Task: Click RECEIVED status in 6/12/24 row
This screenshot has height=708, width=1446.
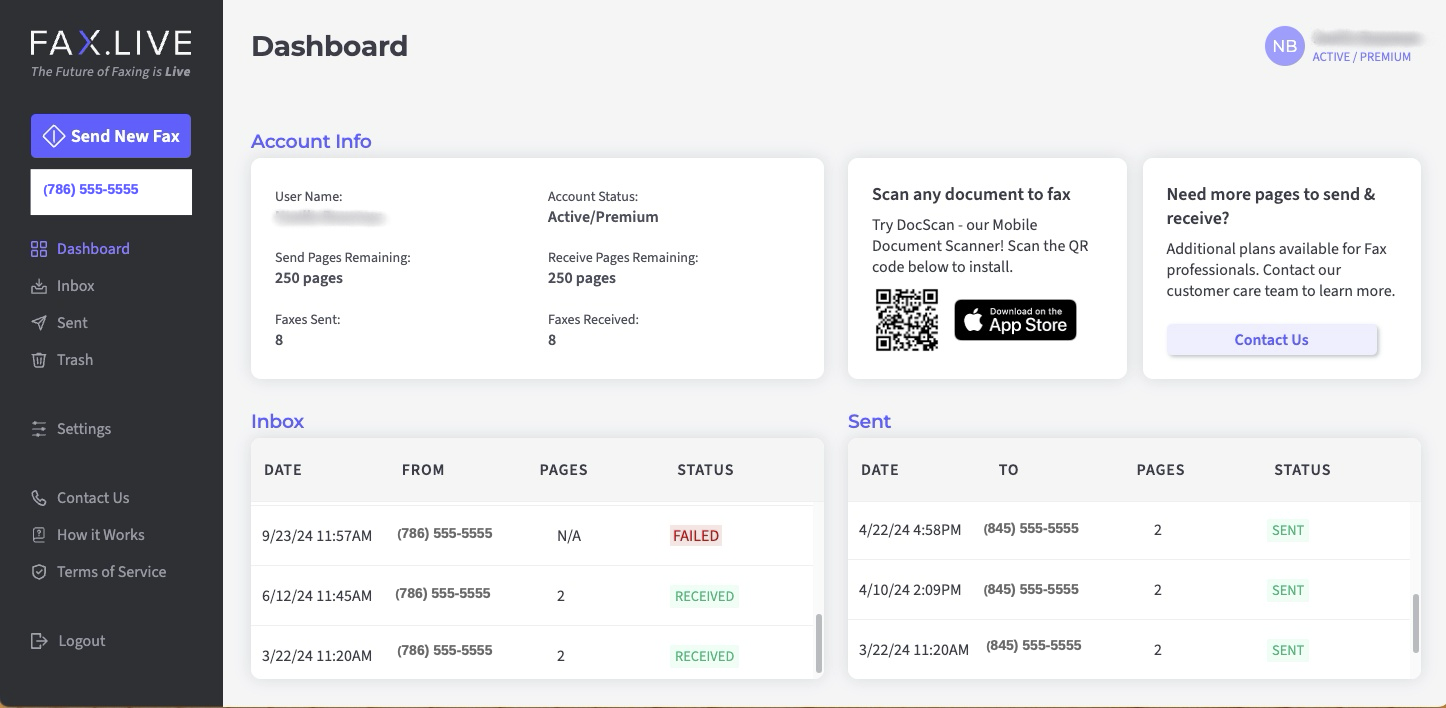Action: click(x=704, y=596)
